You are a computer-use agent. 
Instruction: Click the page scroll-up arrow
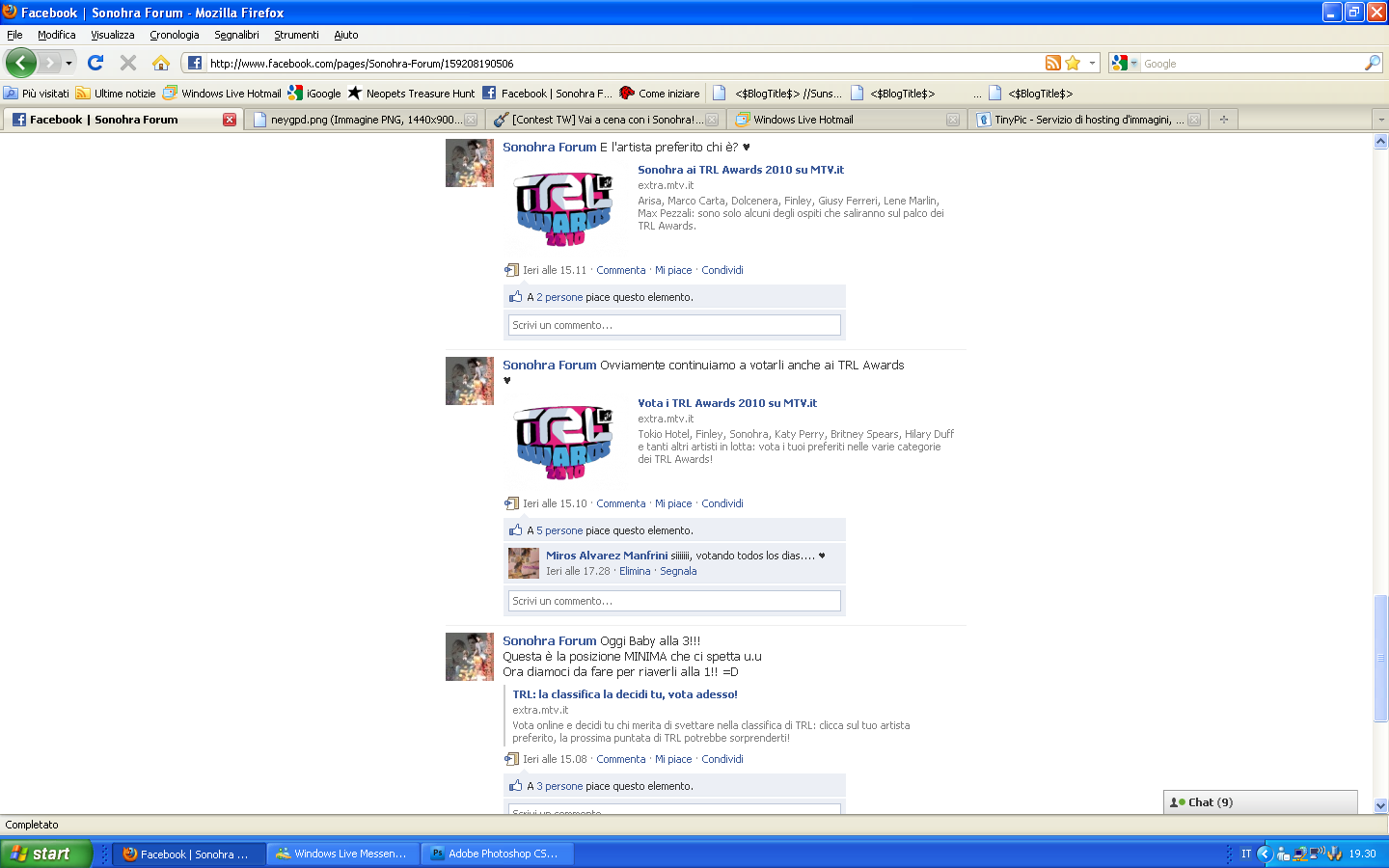point(1380,142)
